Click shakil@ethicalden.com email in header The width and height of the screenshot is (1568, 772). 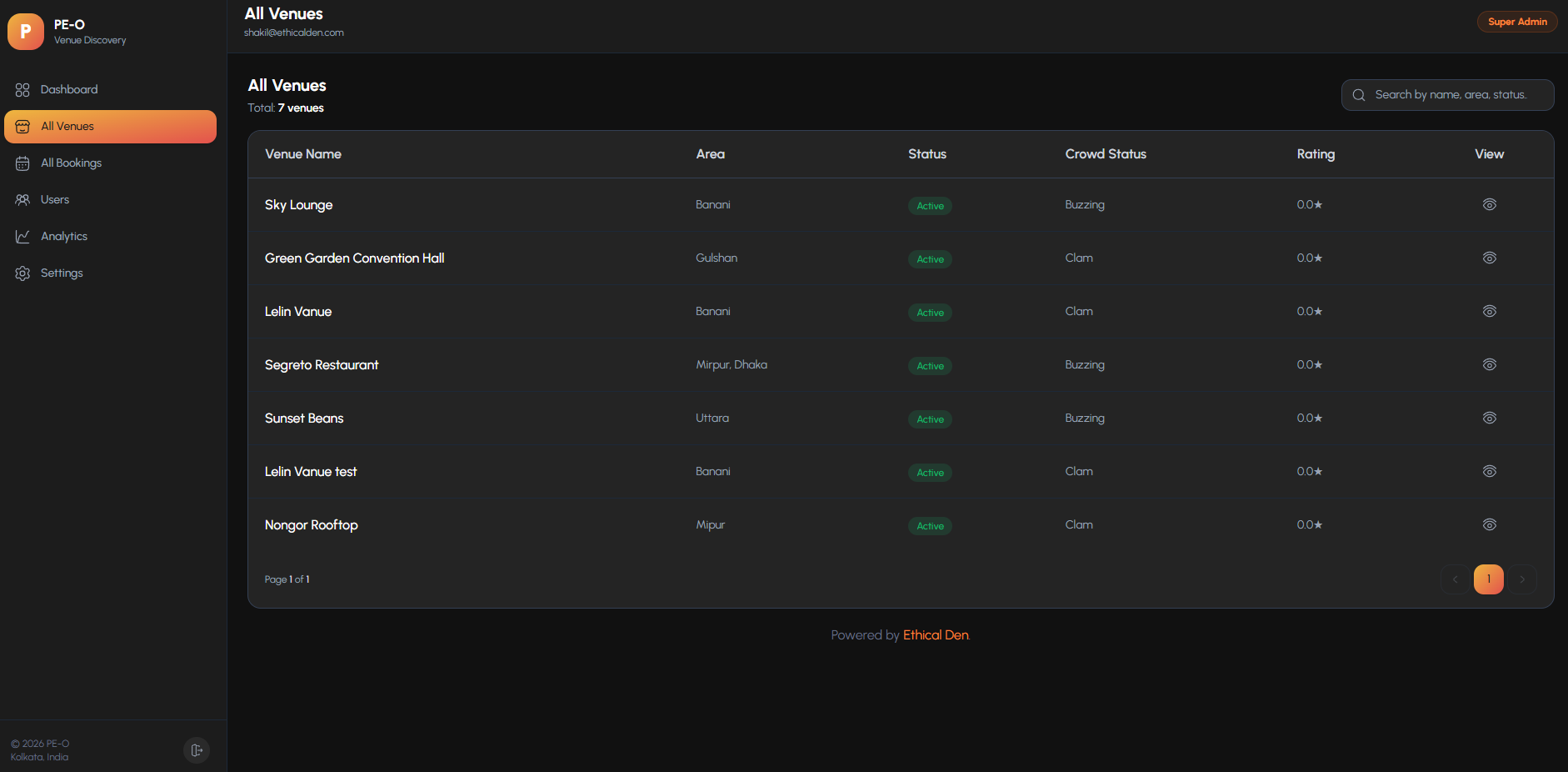coord(294,33)
